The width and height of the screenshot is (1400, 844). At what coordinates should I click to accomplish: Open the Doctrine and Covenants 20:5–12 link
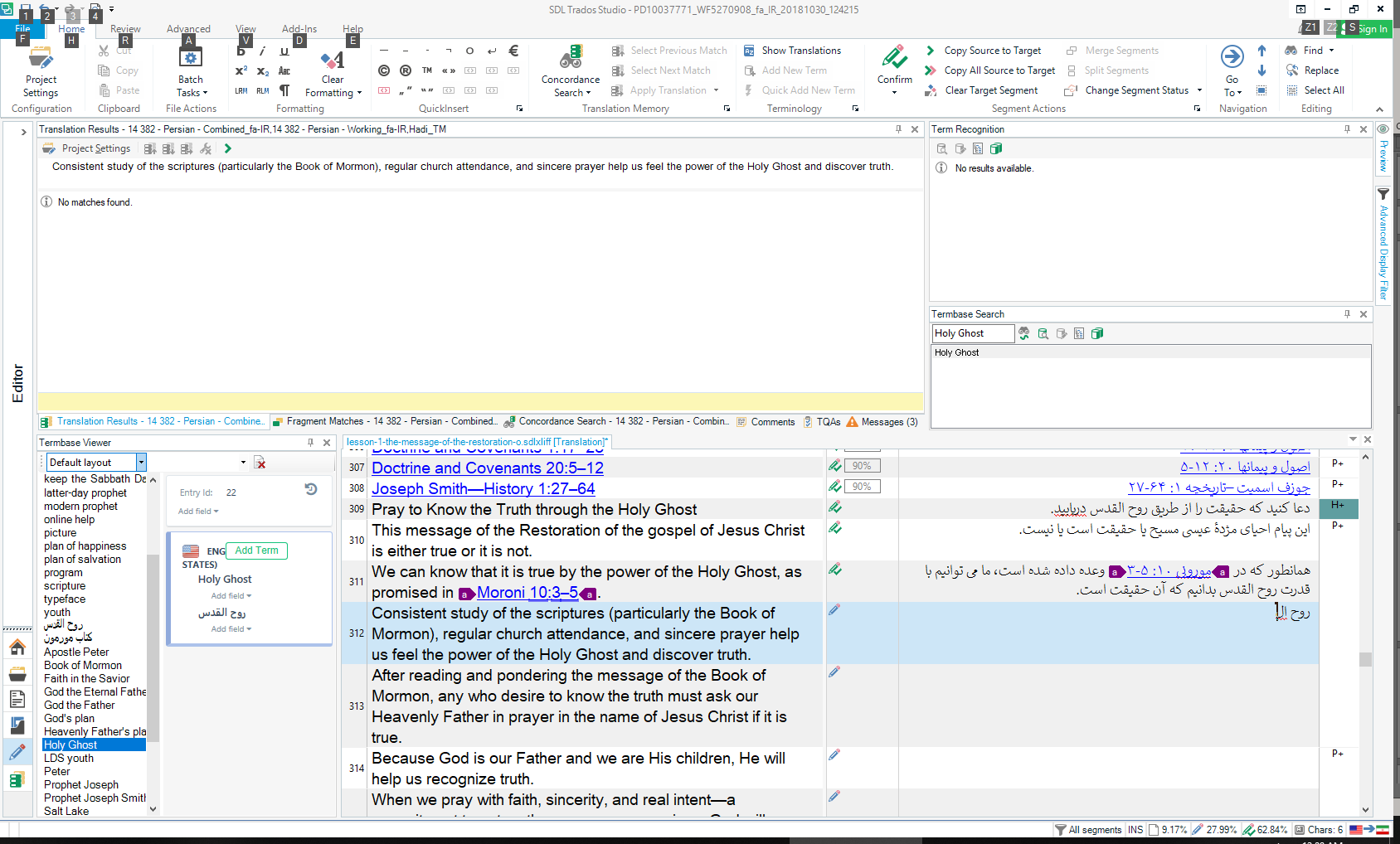(x=487, y=468)
